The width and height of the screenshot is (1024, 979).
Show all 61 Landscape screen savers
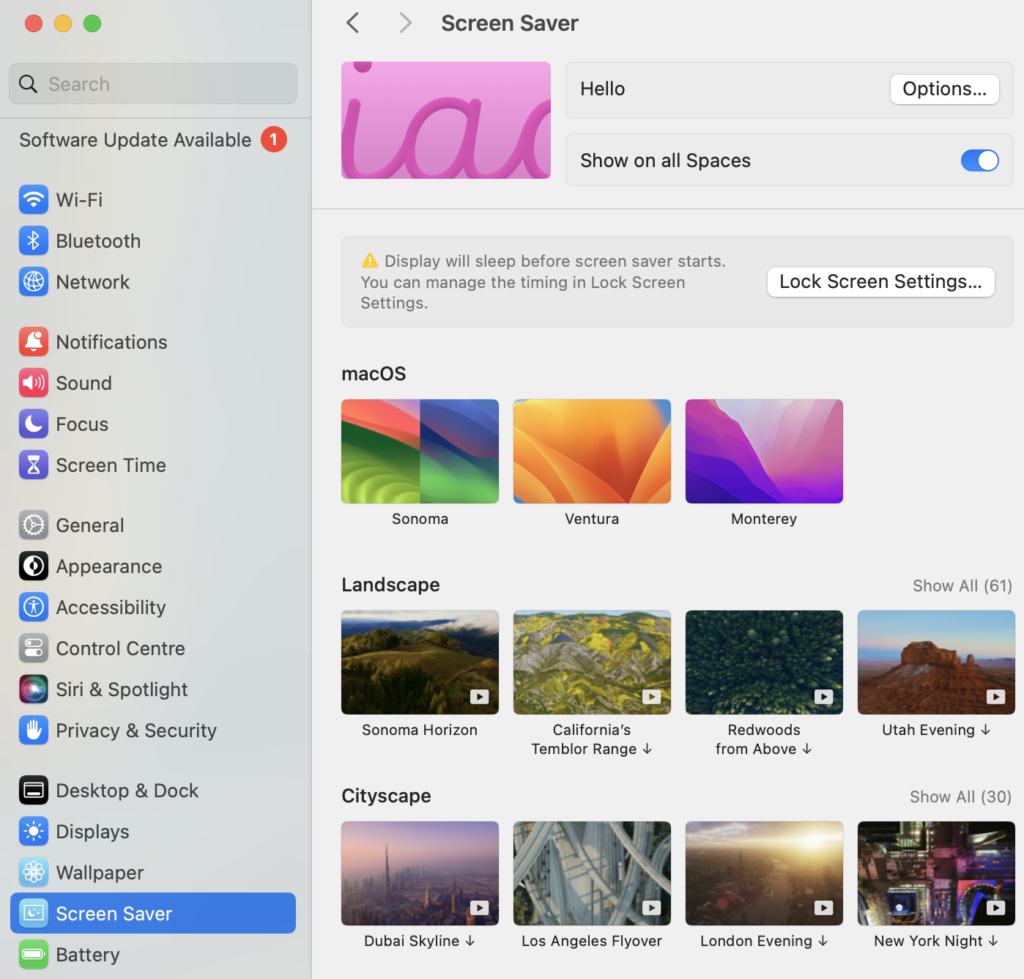point(962,585)
